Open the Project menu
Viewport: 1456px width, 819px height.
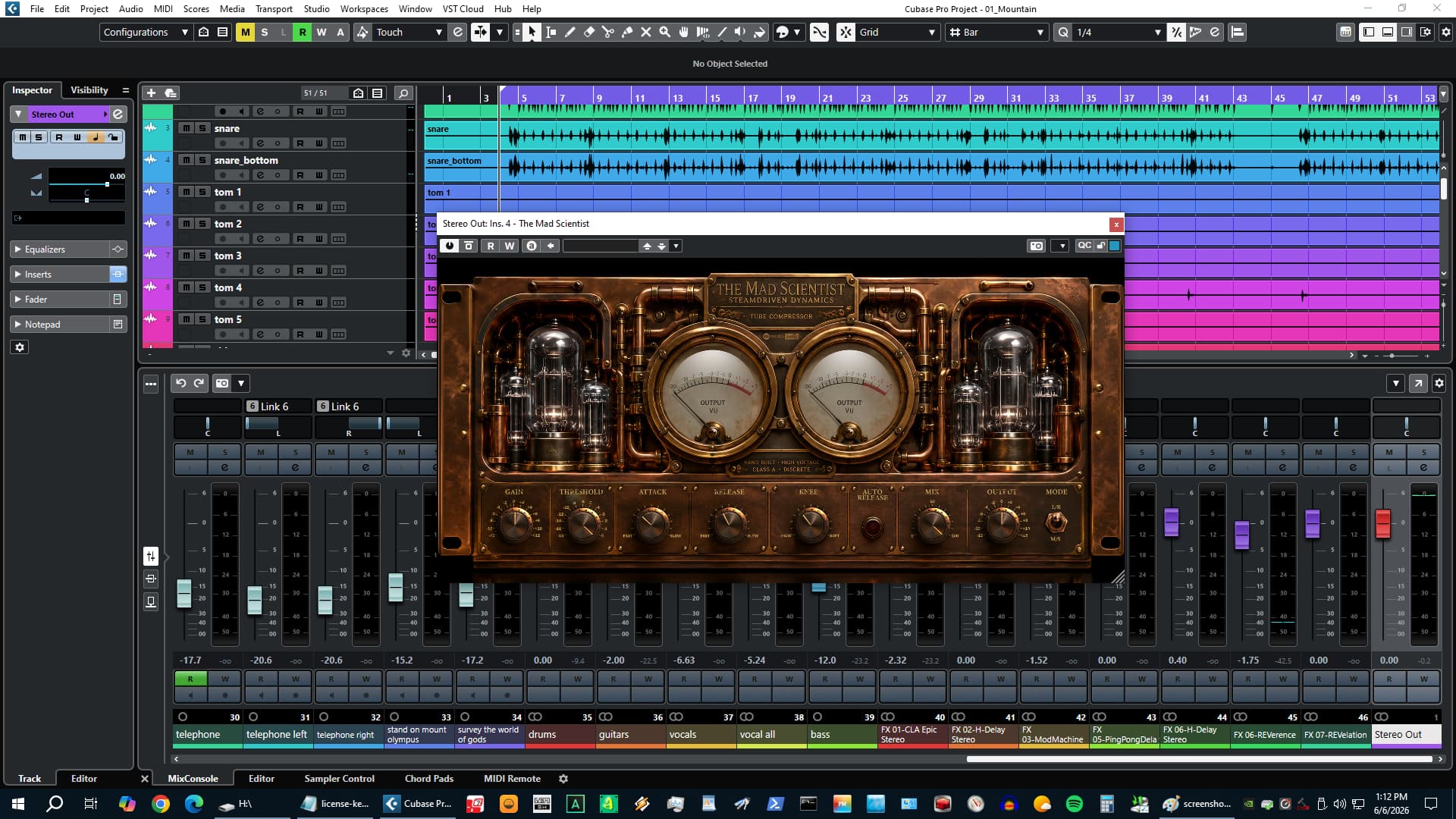tap(94, 8)
